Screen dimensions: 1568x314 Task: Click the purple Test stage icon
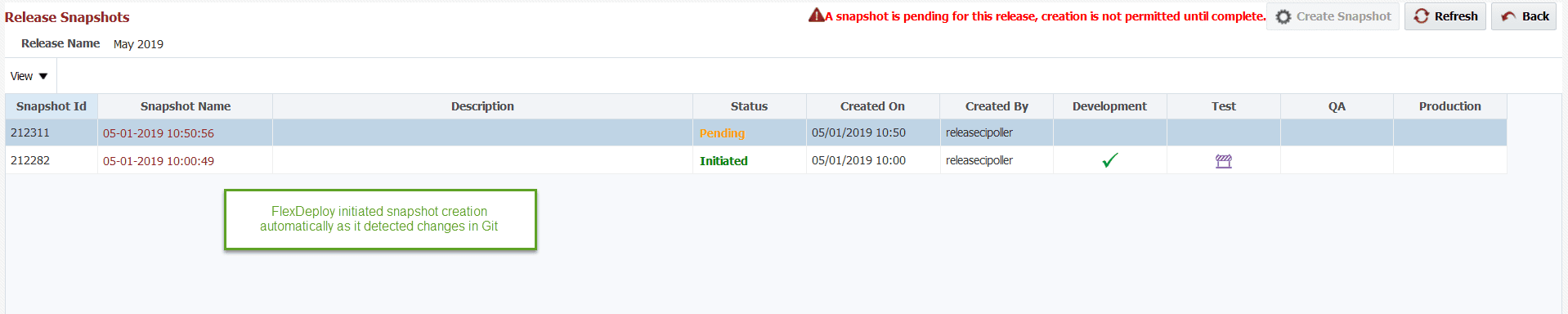tap(1223, 161)
